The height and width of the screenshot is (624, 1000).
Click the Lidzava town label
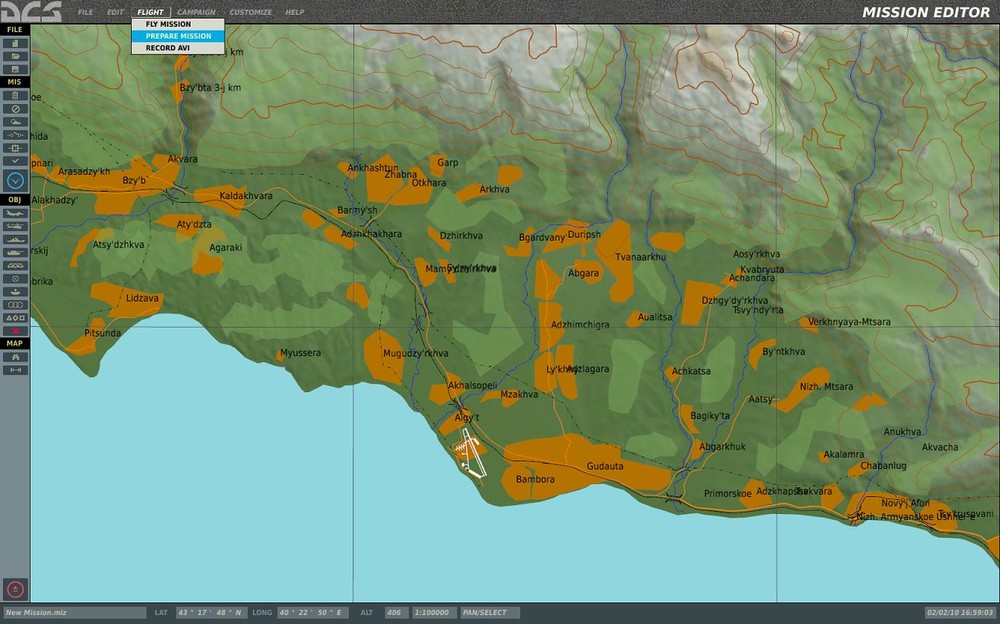tap(143, 298)
